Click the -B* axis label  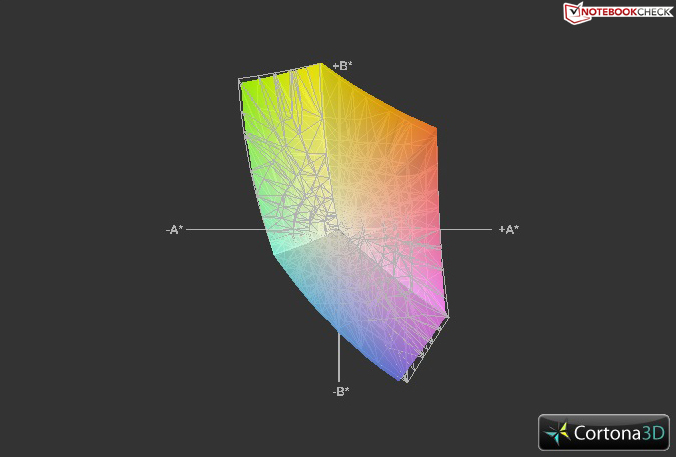341,391
